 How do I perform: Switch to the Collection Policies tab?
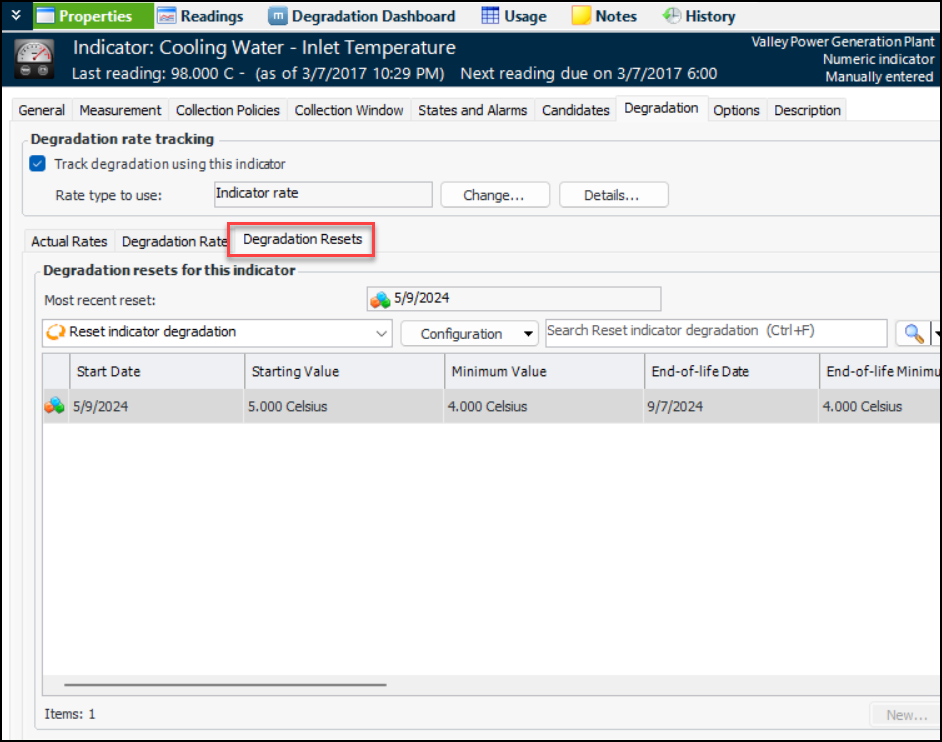[x=229, y=110]
